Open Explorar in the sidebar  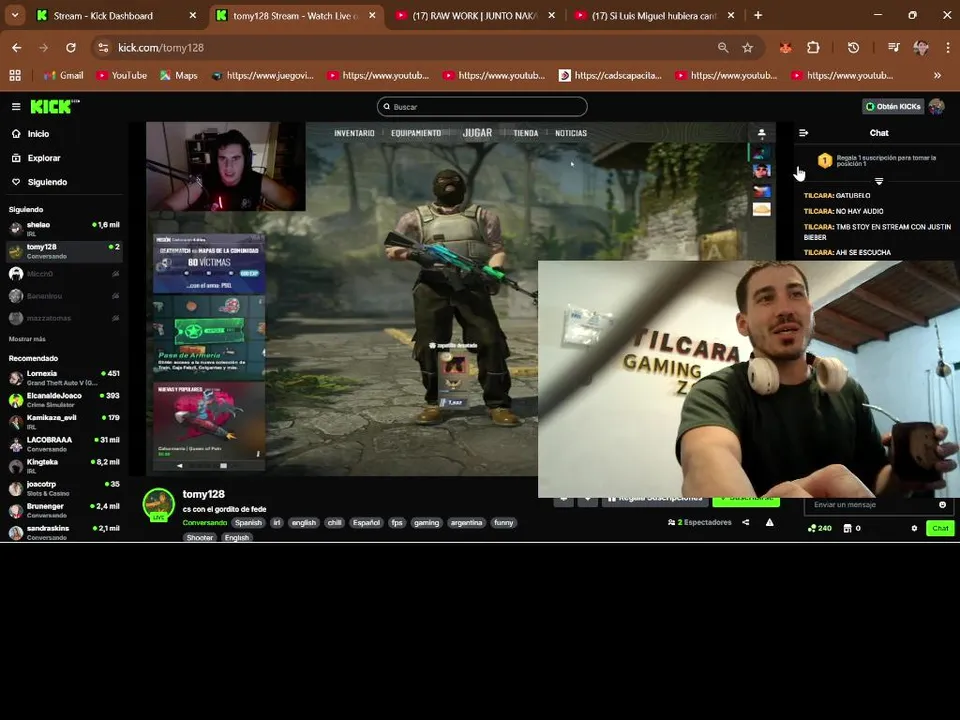click(x=36, y=158)
